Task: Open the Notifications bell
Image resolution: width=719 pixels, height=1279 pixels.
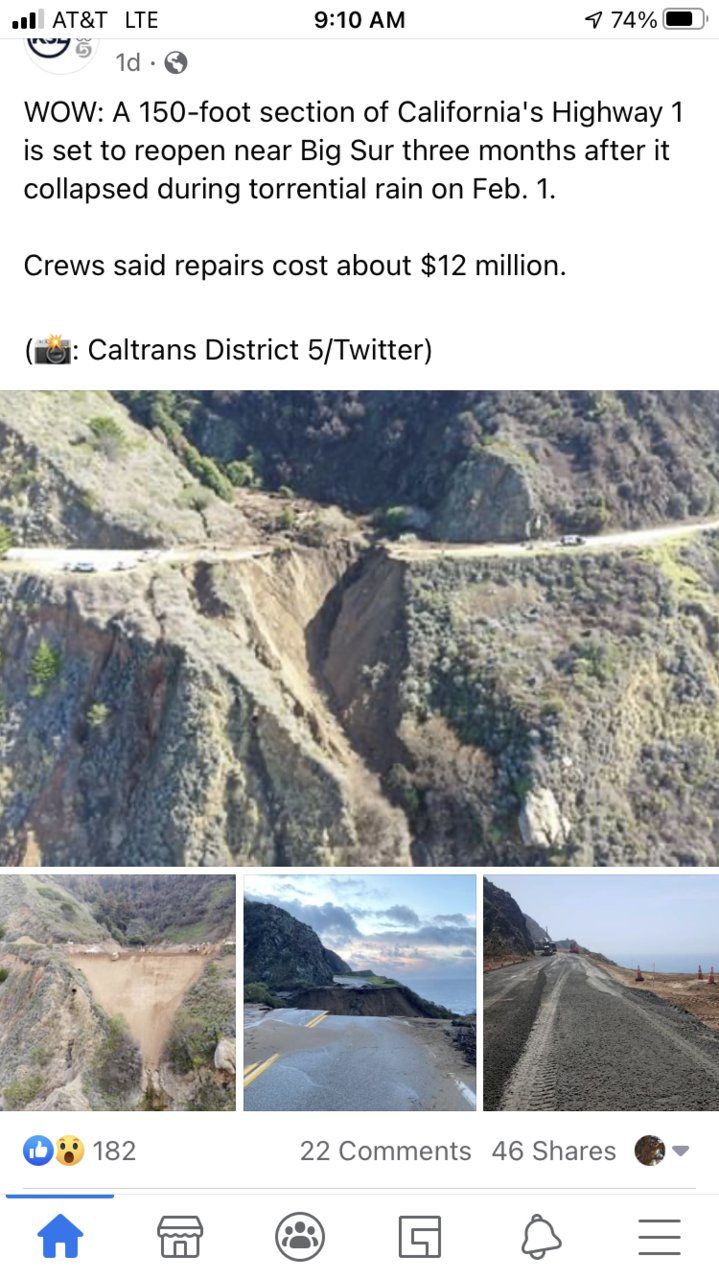Action: 540,1237
